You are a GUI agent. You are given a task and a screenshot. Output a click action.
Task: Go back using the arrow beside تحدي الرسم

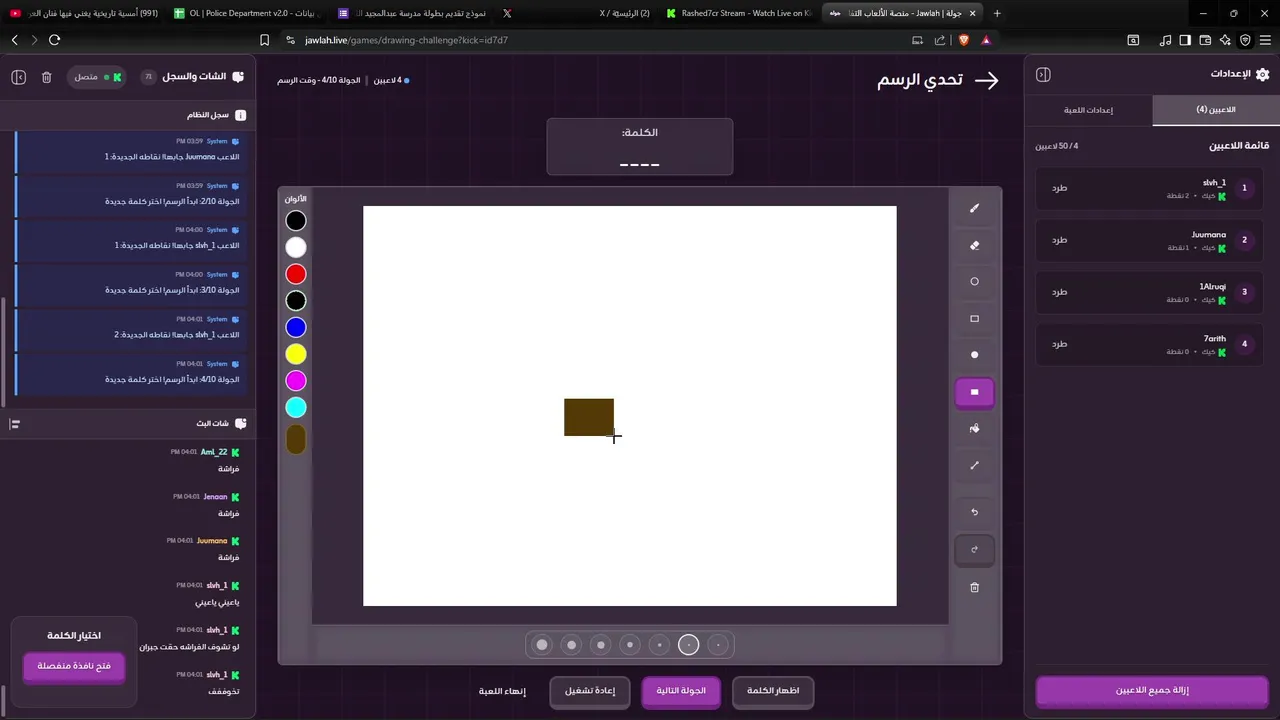[986, 80]
